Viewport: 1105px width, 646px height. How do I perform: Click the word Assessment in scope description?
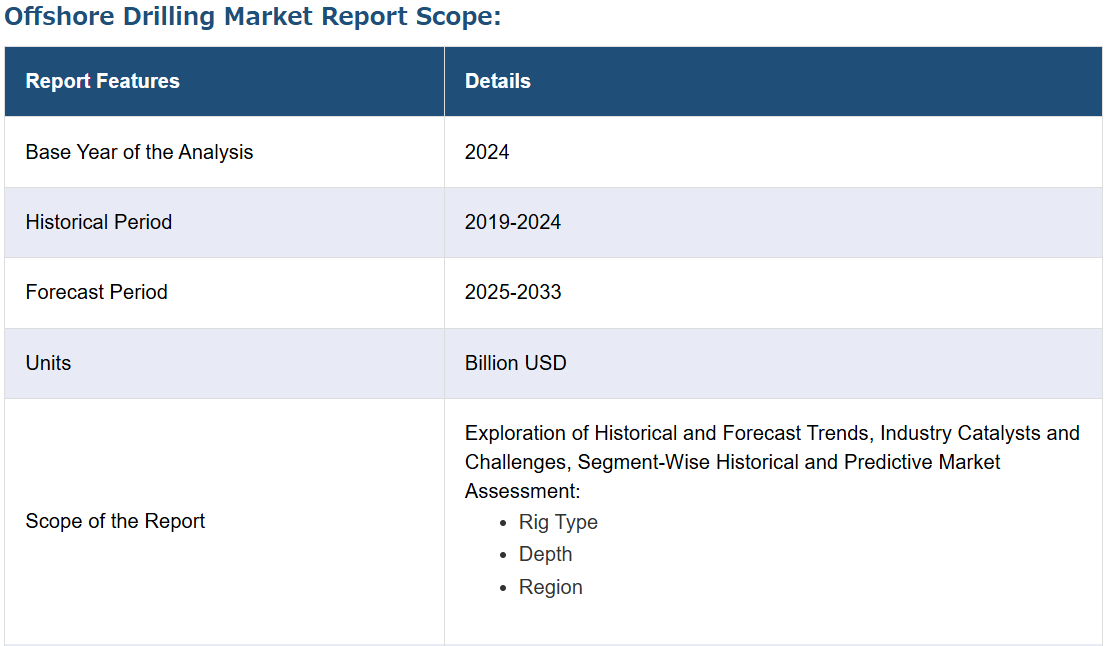point(519,491)
